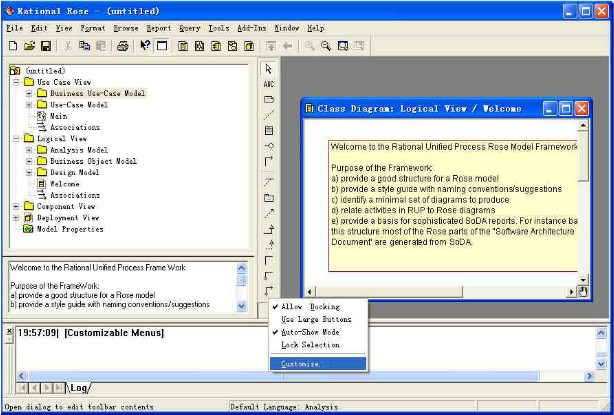Viewport: 614px width, 415px height.
Task: Collapse the Logical View folder
Action: tap(16, 139)
